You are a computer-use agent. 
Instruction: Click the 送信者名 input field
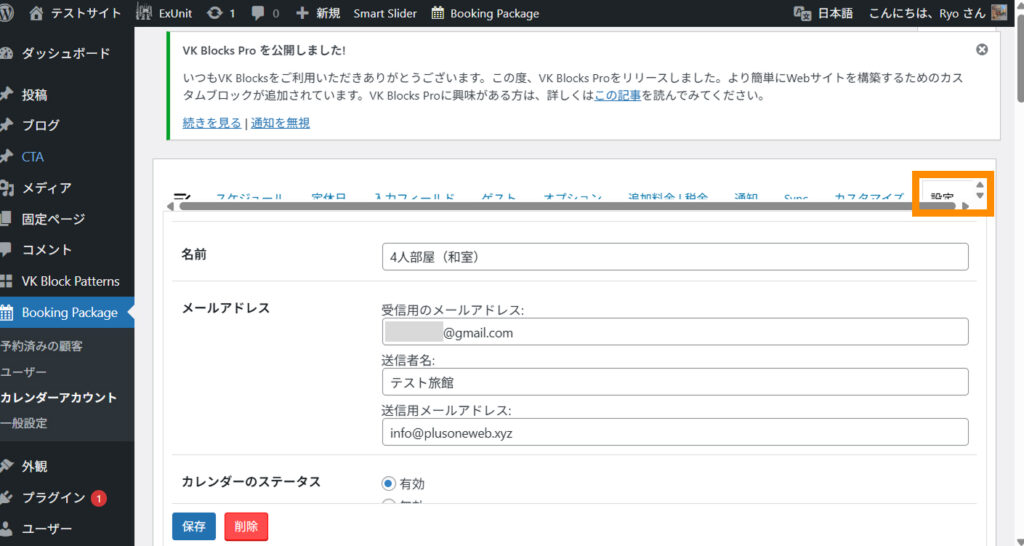point(675,382)
